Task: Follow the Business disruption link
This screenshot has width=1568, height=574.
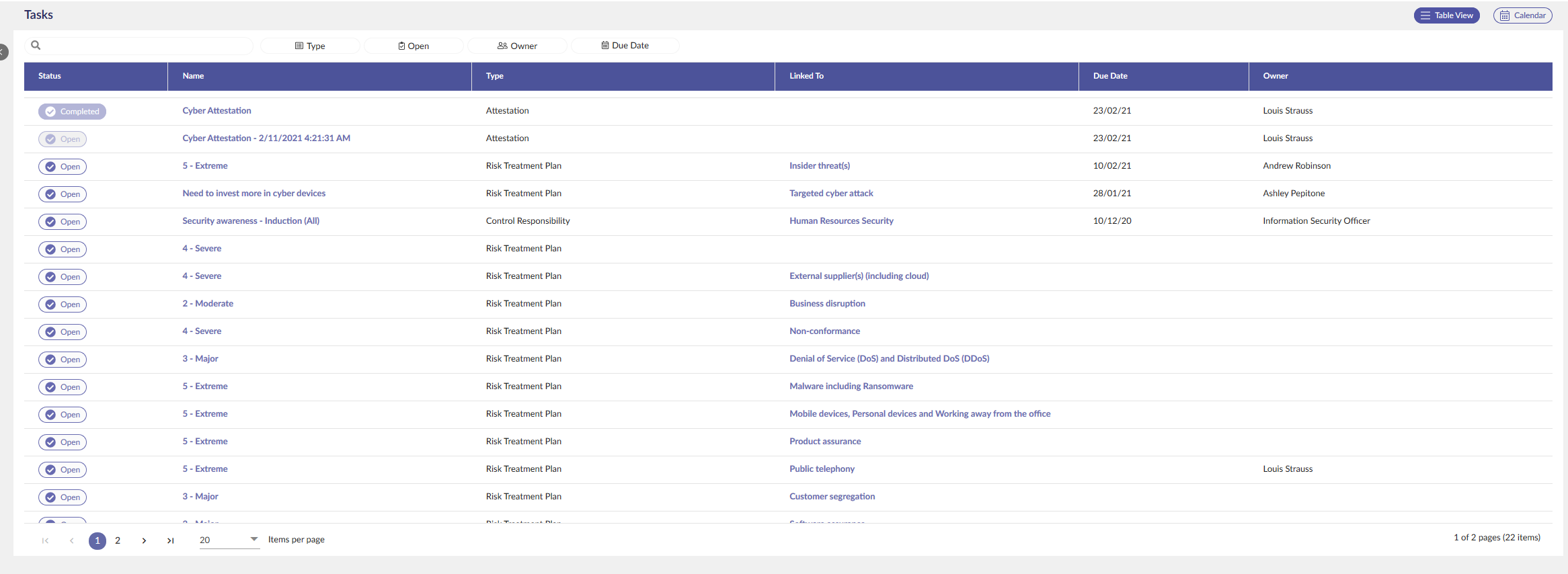Action: point(827,304)
